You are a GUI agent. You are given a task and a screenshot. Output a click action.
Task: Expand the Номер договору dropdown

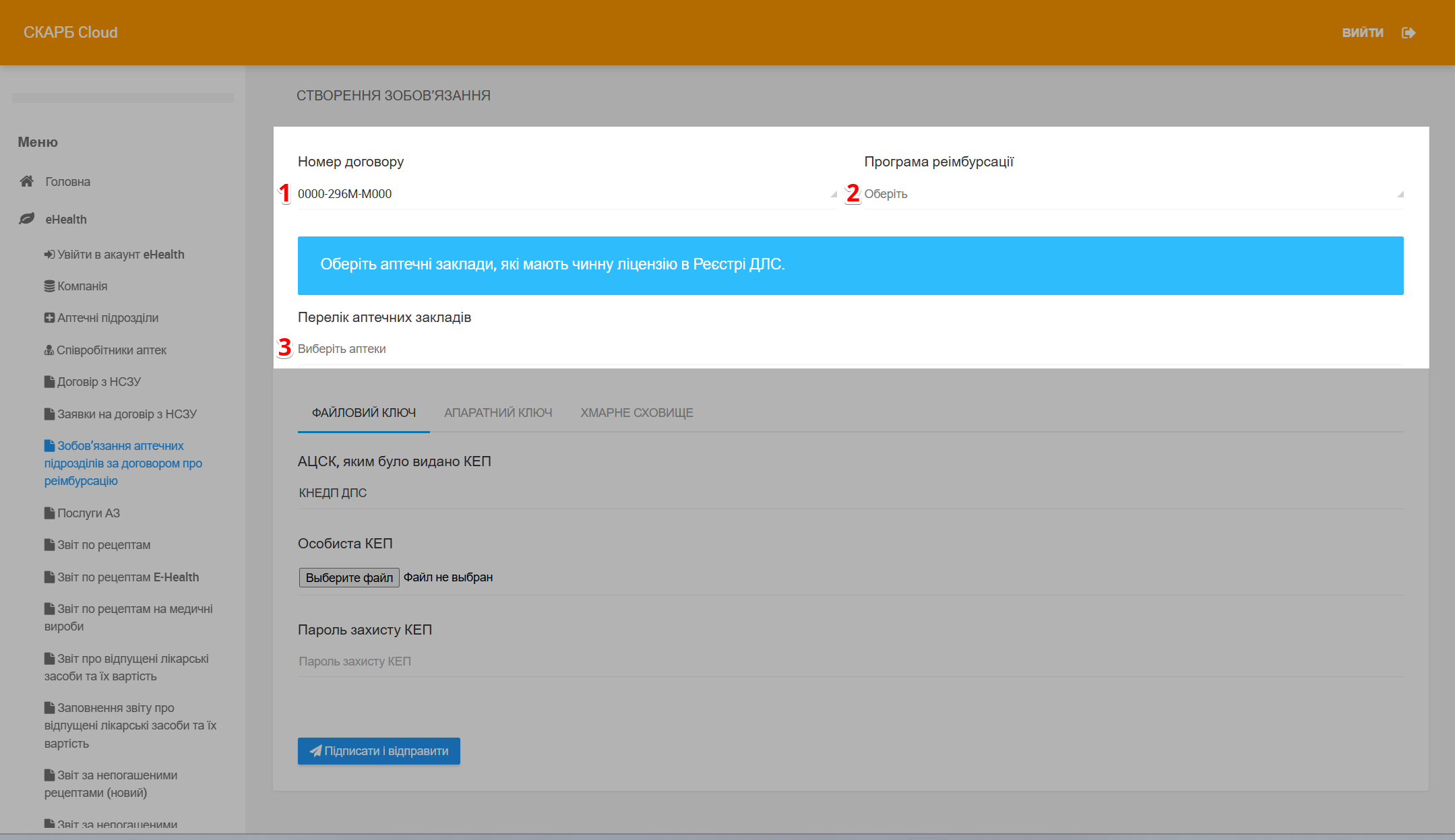[566, 194]
